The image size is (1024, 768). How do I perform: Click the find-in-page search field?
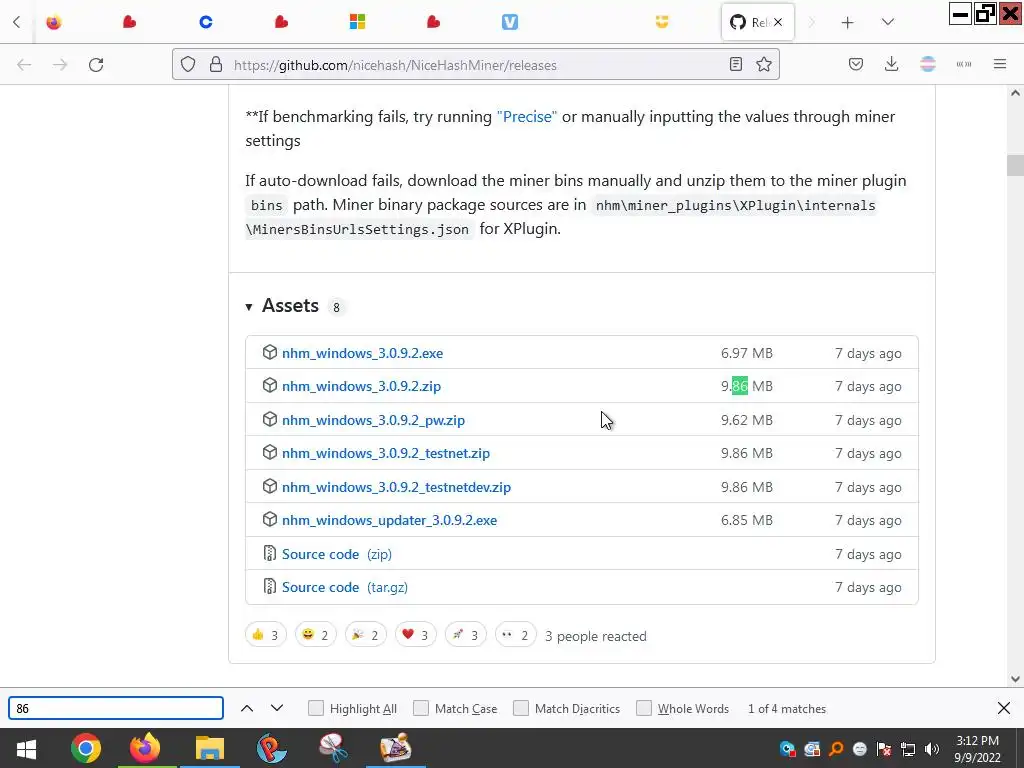tap(116, 708)
